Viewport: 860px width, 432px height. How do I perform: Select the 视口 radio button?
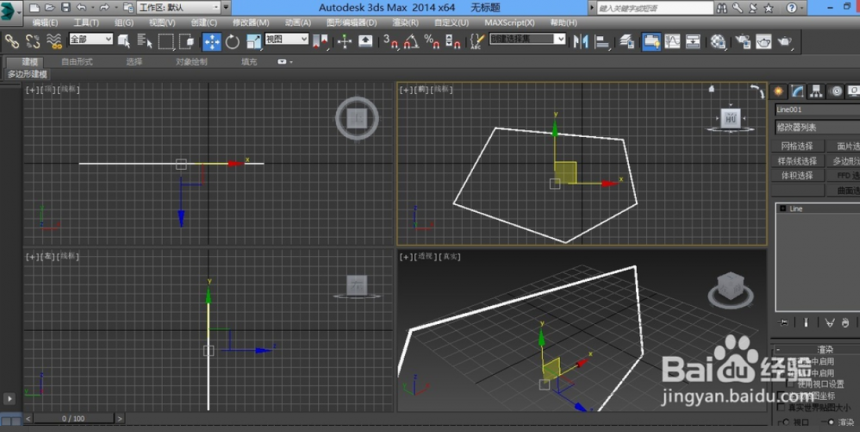coord(786,422)
